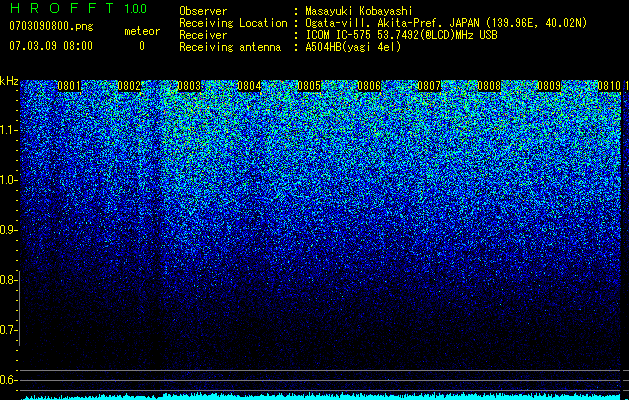Click the 1.0 kHz axis tick
The width and height of the screenshot is (629, 400).
[9, 180]
